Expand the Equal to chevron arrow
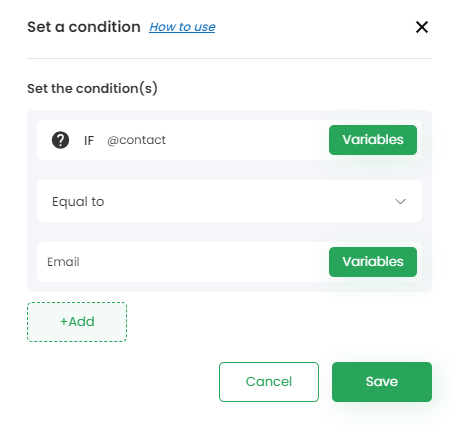The height and width of the screenshot is (432, 457). pos(400,201)
